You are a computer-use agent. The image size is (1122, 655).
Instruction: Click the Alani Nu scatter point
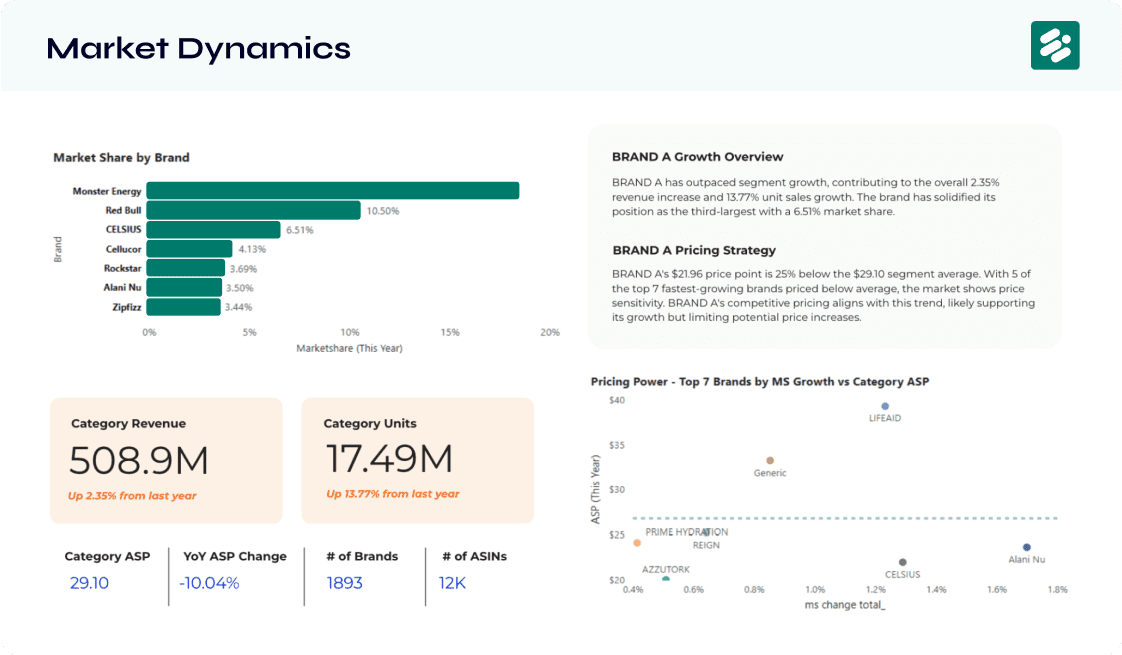(x=1027, y=547)
